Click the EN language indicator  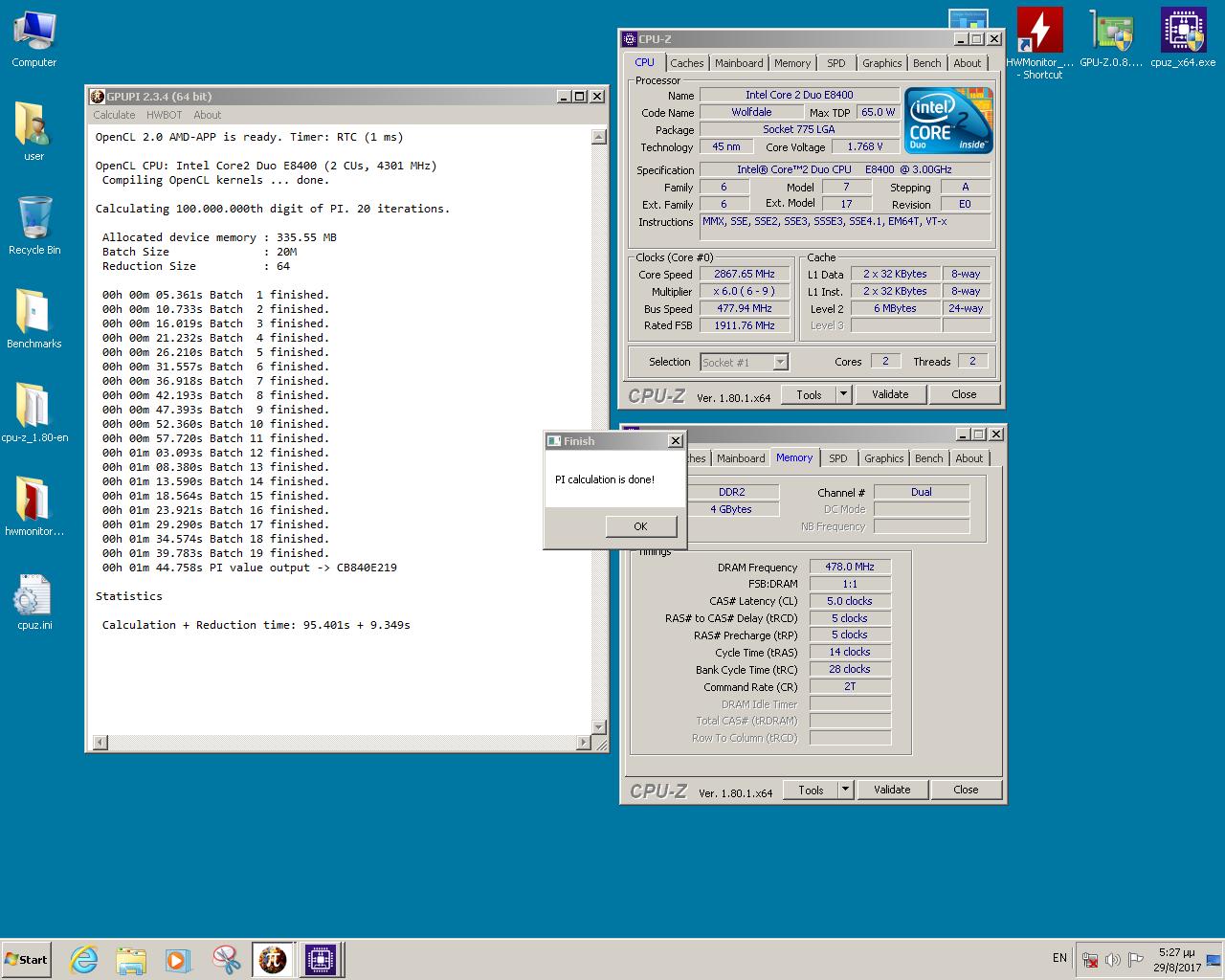(x=1059, y=958)
